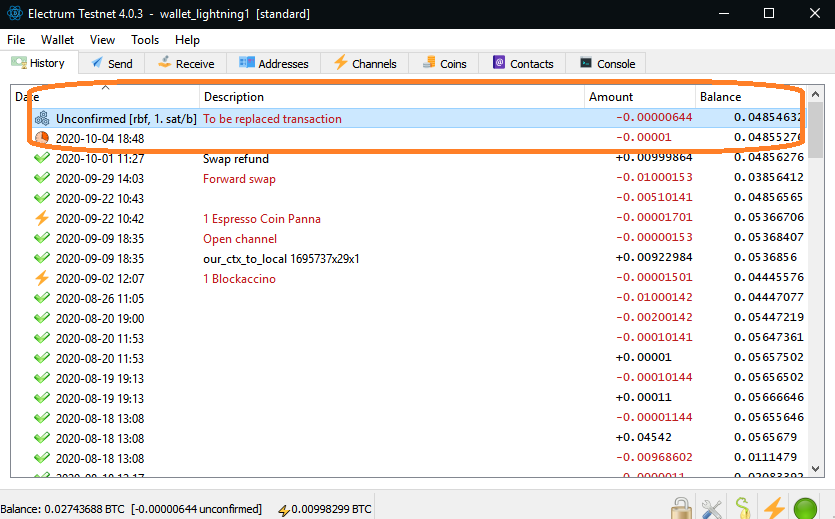This screenshot has width=835, height=519.
Task: Click the orange lightning icon in status bar
Action: coord(774,508)
